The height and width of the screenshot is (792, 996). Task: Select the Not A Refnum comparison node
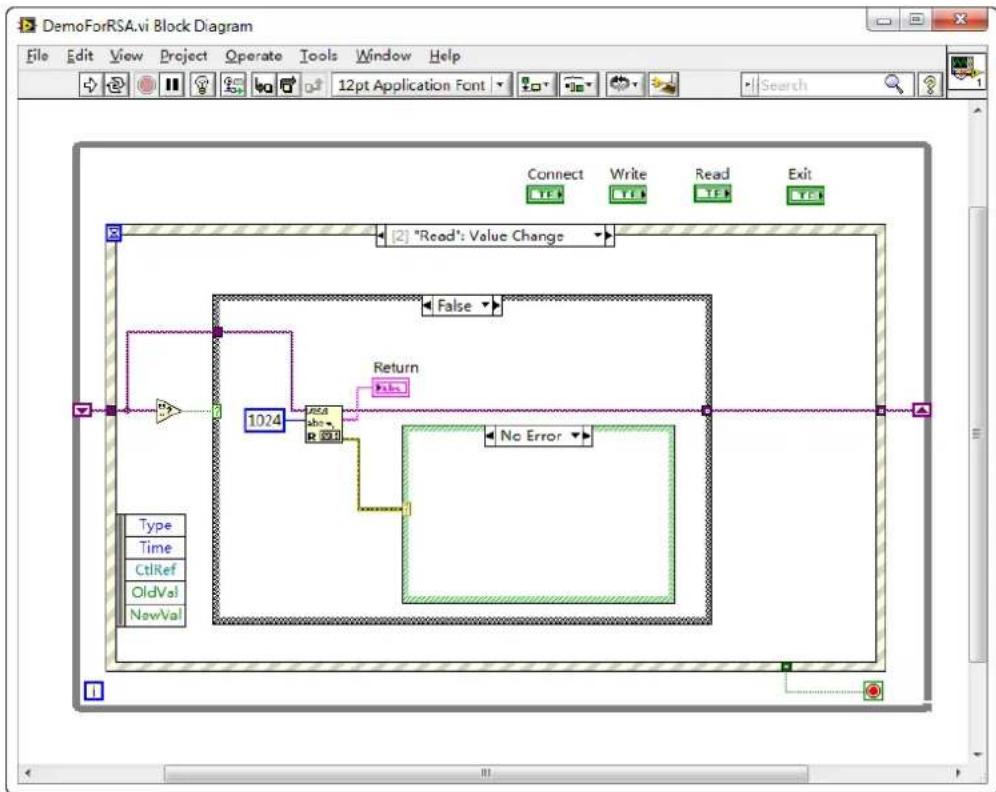(168, 411)
